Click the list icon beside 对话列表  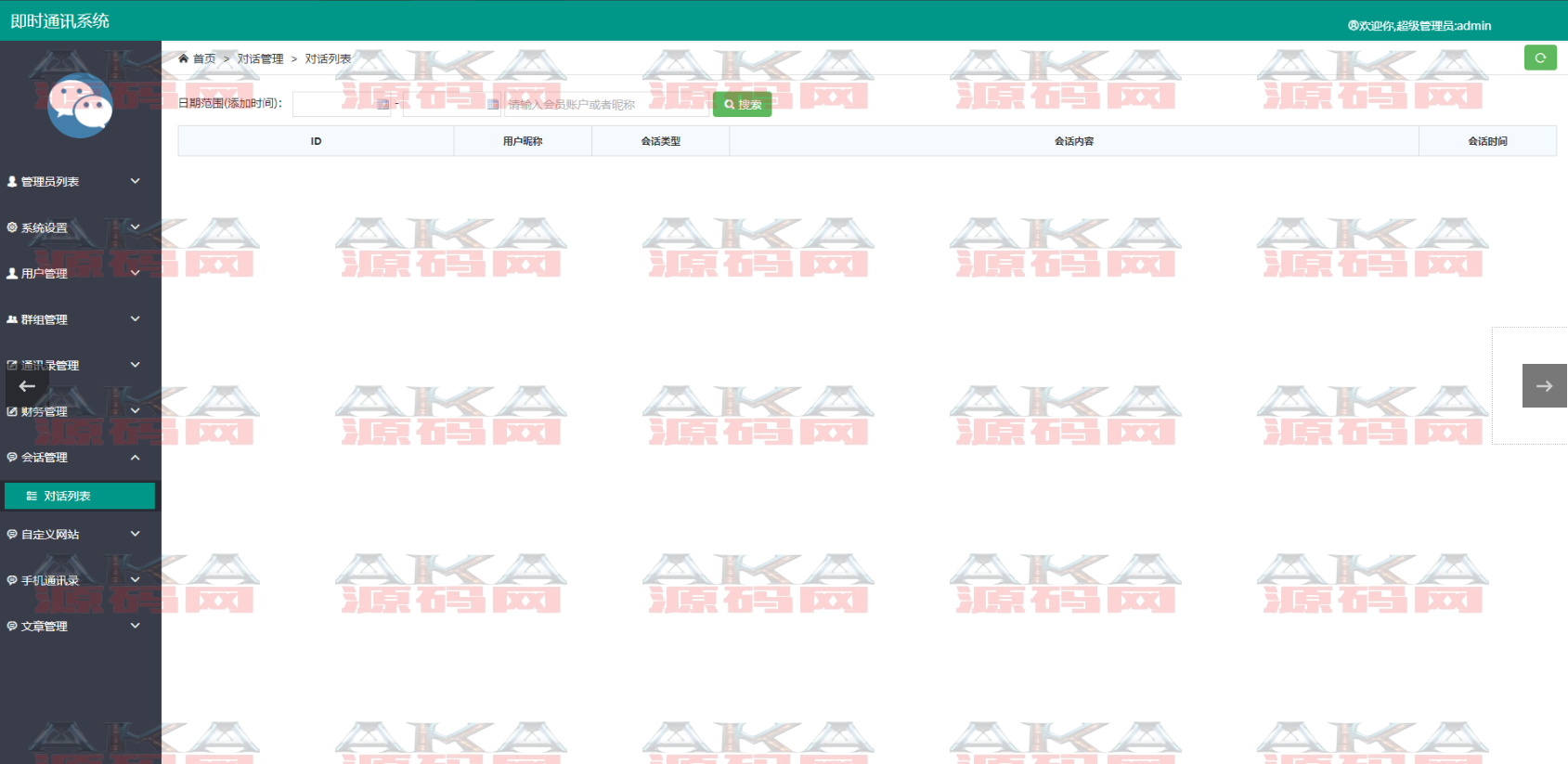[32, 497]
